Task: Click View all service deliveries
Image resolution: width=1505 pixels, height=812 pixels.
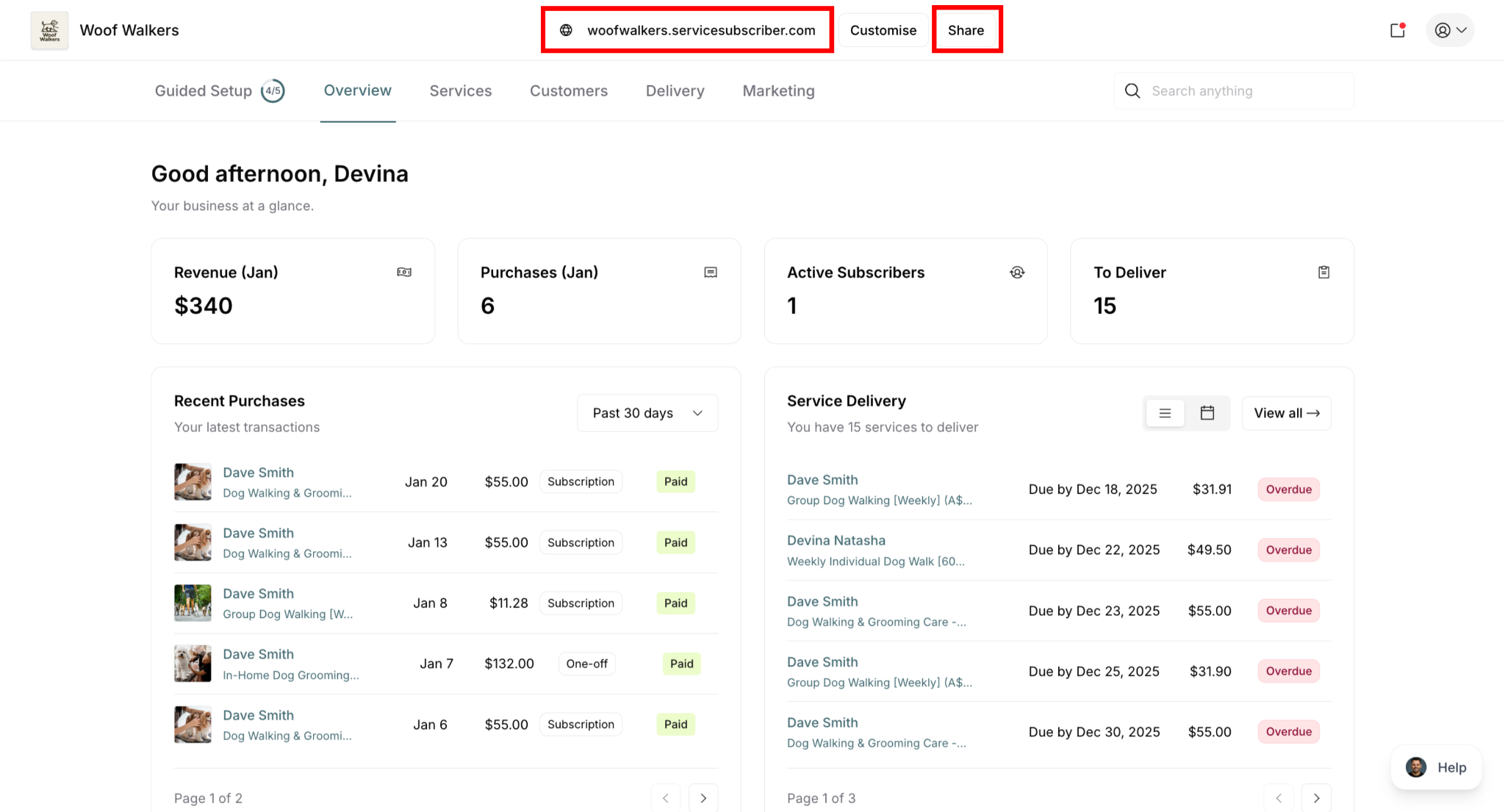Action: (x=1286, y=413)
